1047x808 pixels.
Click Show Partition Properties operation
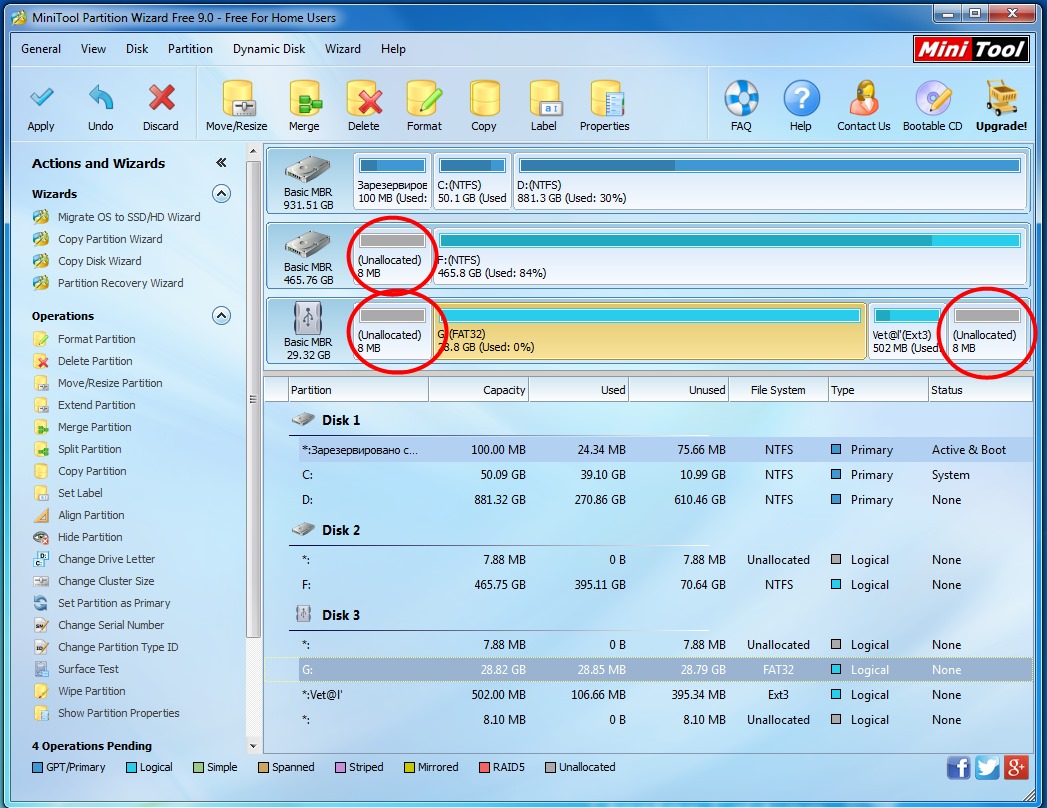click(x=106, y=713)
